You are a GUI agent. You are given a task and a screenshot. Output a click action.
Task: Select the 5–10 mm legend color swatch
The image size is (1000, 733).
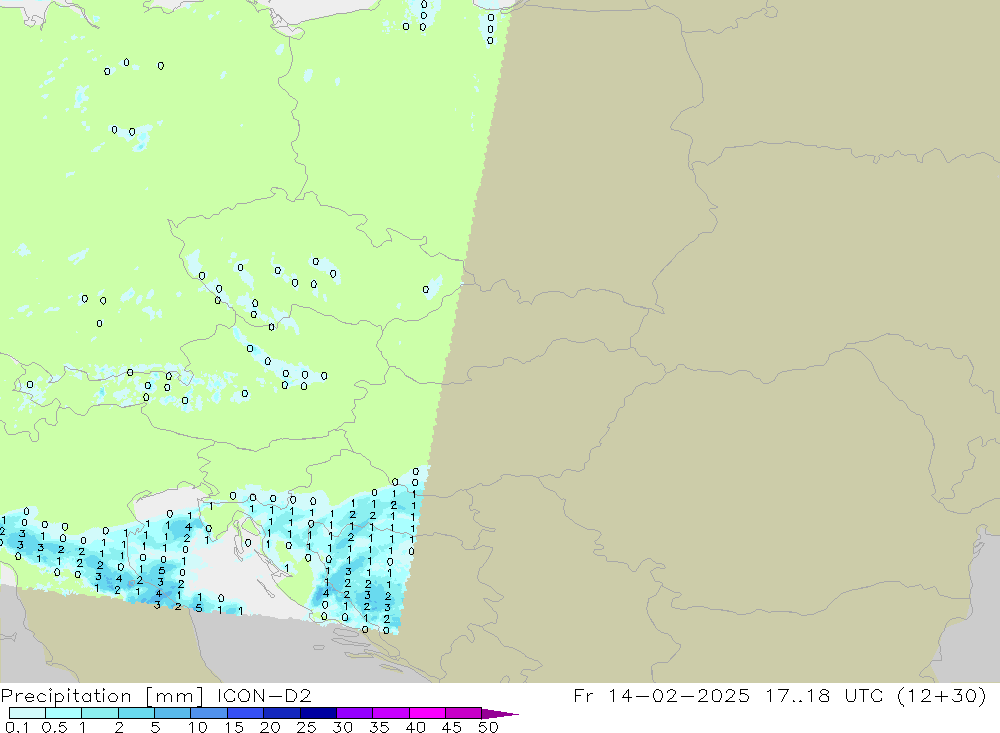pos(172,713)
